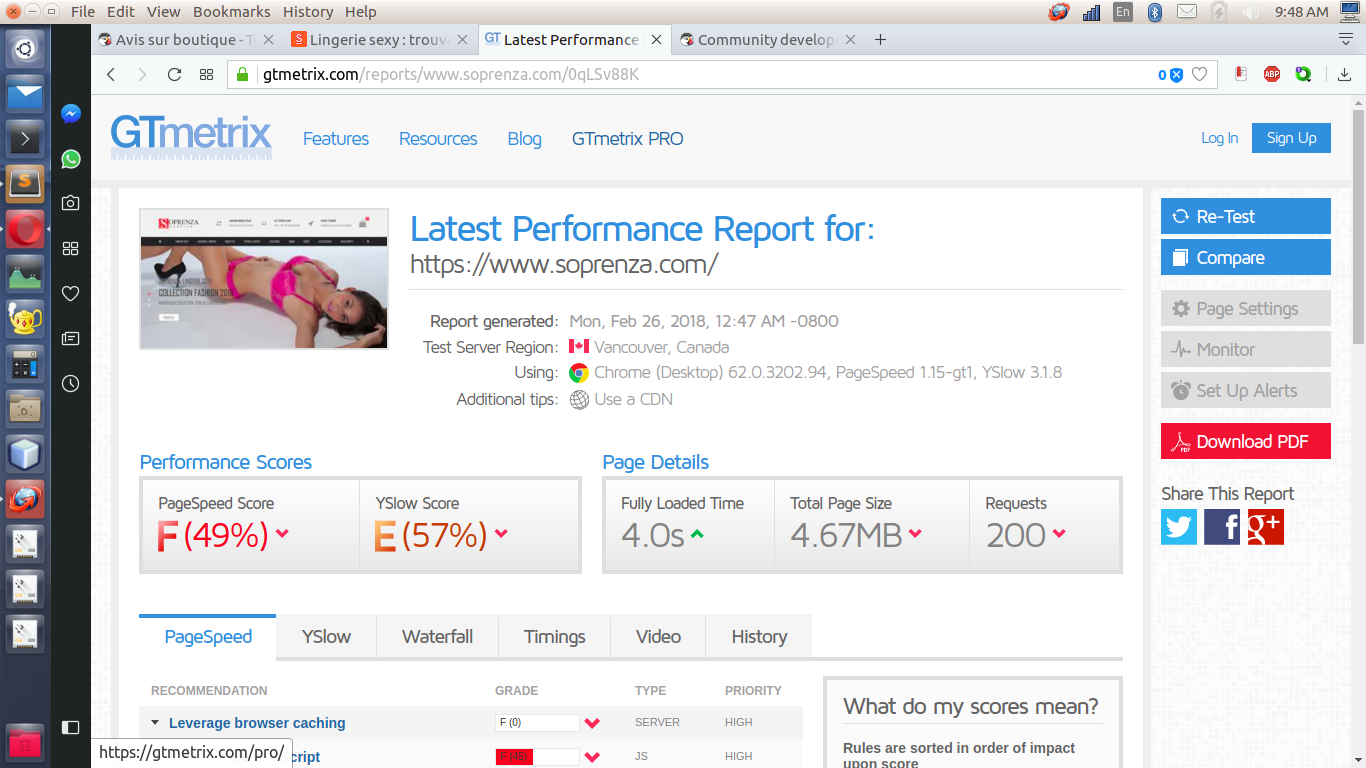Viewport: 1366px width, 768px height.
Task: Open the Ubuntu Dash search
Action: click(x=25, y=48)
